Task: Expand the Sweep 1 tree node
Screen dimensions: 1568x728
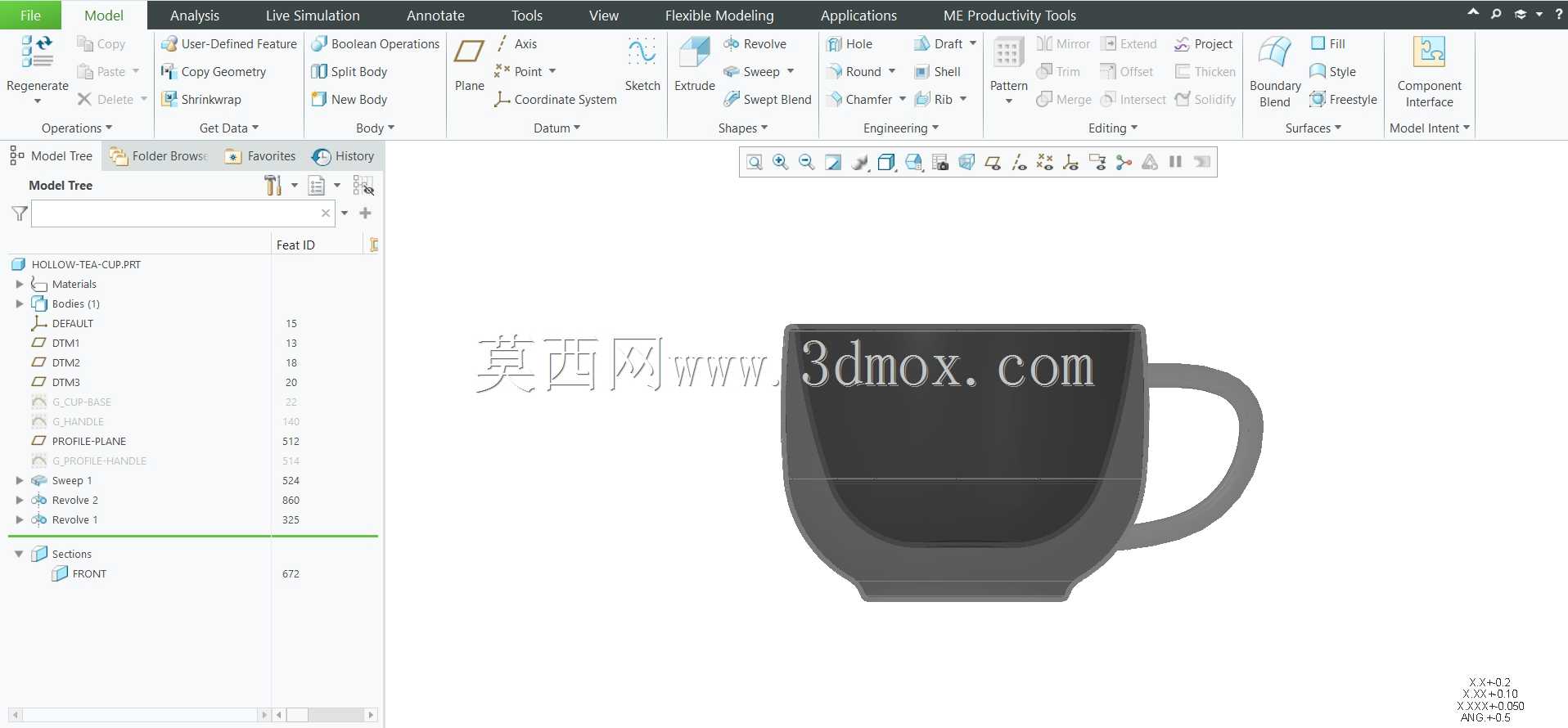Action: click(20, 481)
